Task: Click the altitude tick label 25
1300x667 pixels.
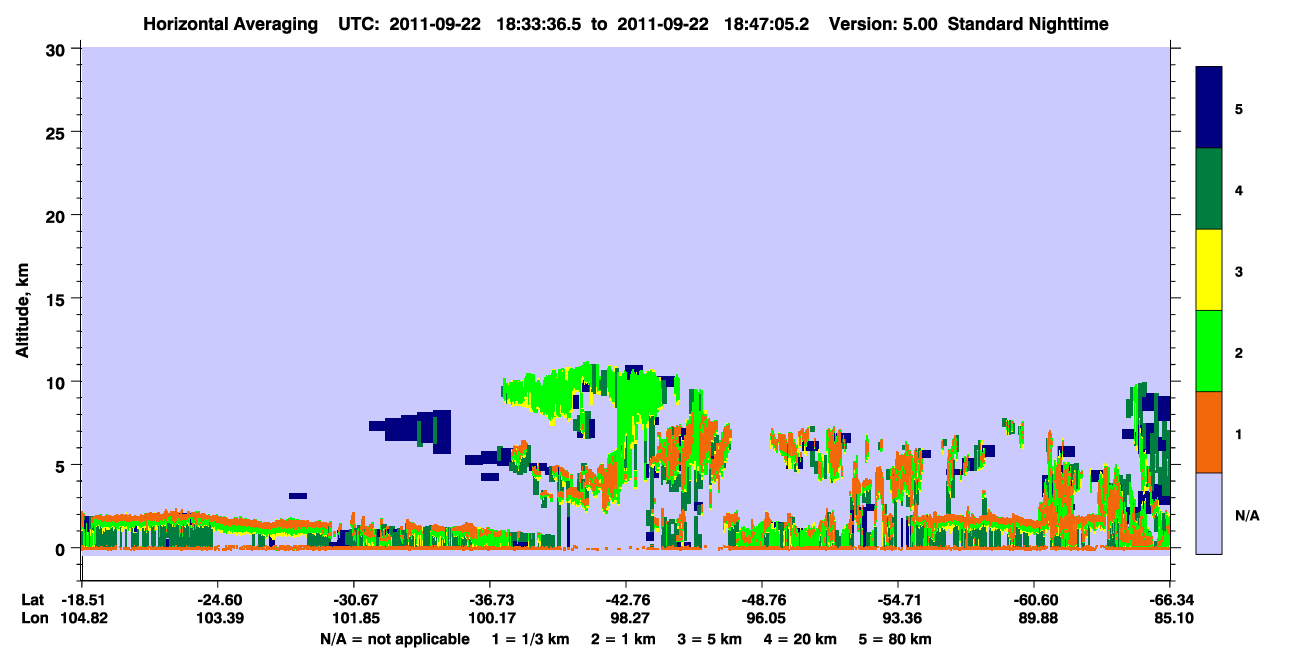Action: pos(57,132)
